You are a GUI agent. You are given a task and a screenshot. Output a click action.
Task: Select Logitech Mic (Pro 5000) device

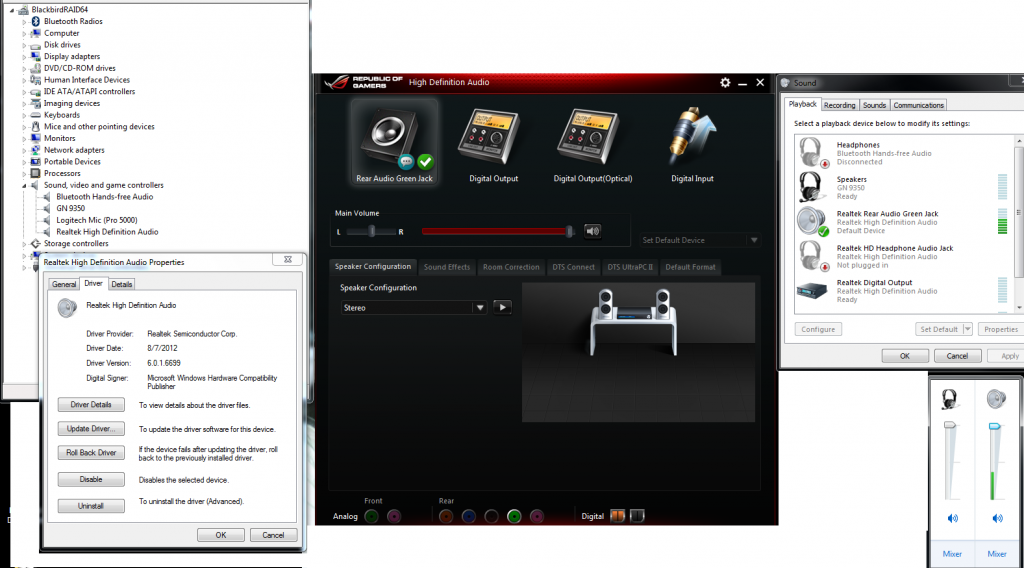tap(97, 220)
